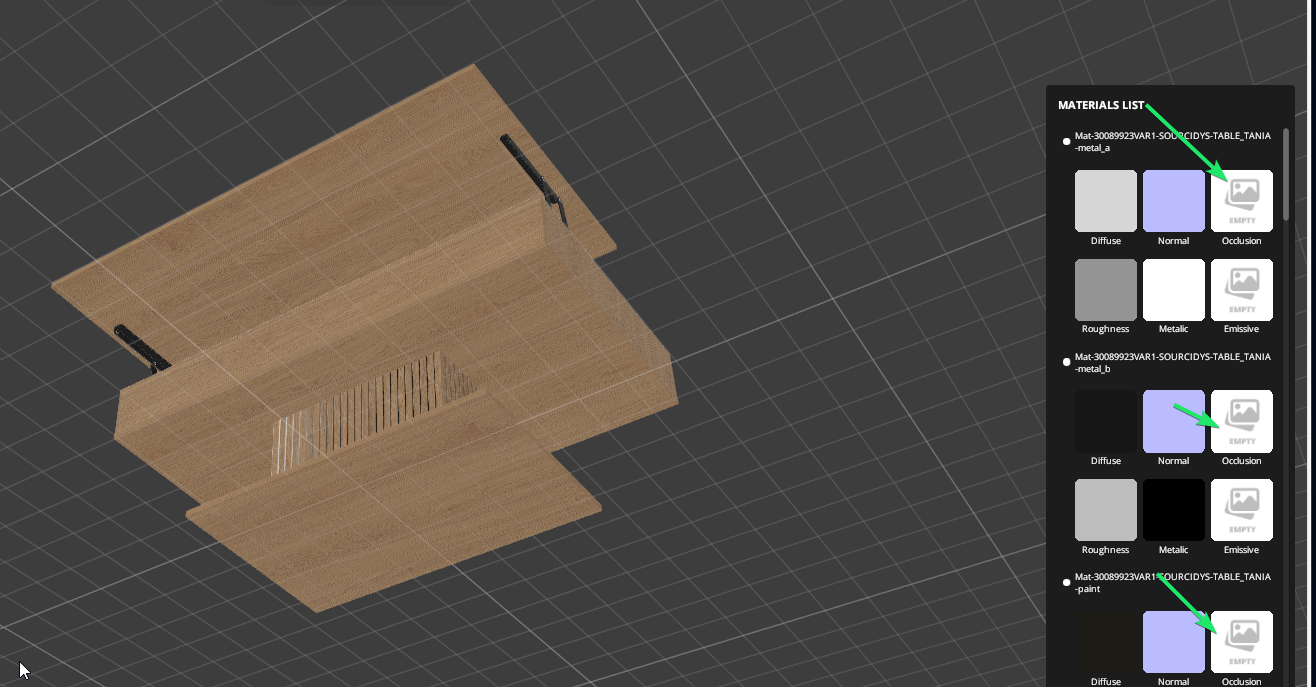Select the Normal map swatch of metal_b

point(1174,421)
